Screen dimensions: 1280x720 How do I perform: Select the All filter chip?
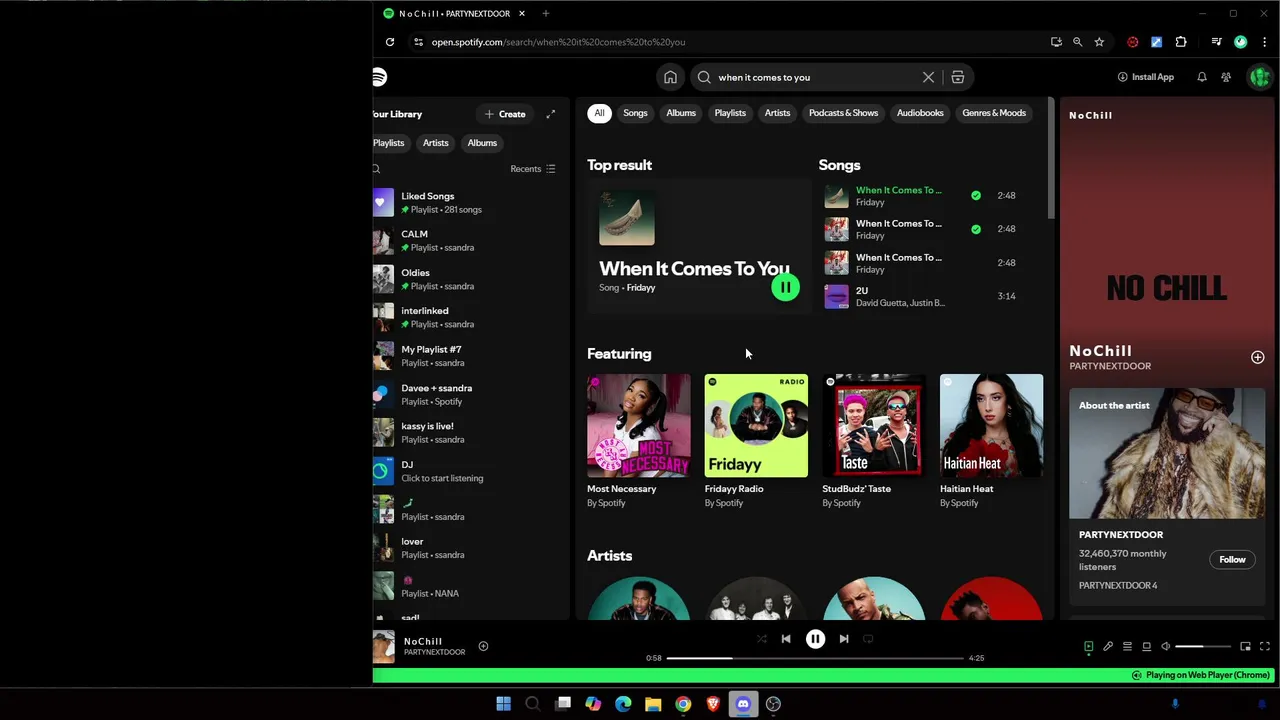[599, 113]
